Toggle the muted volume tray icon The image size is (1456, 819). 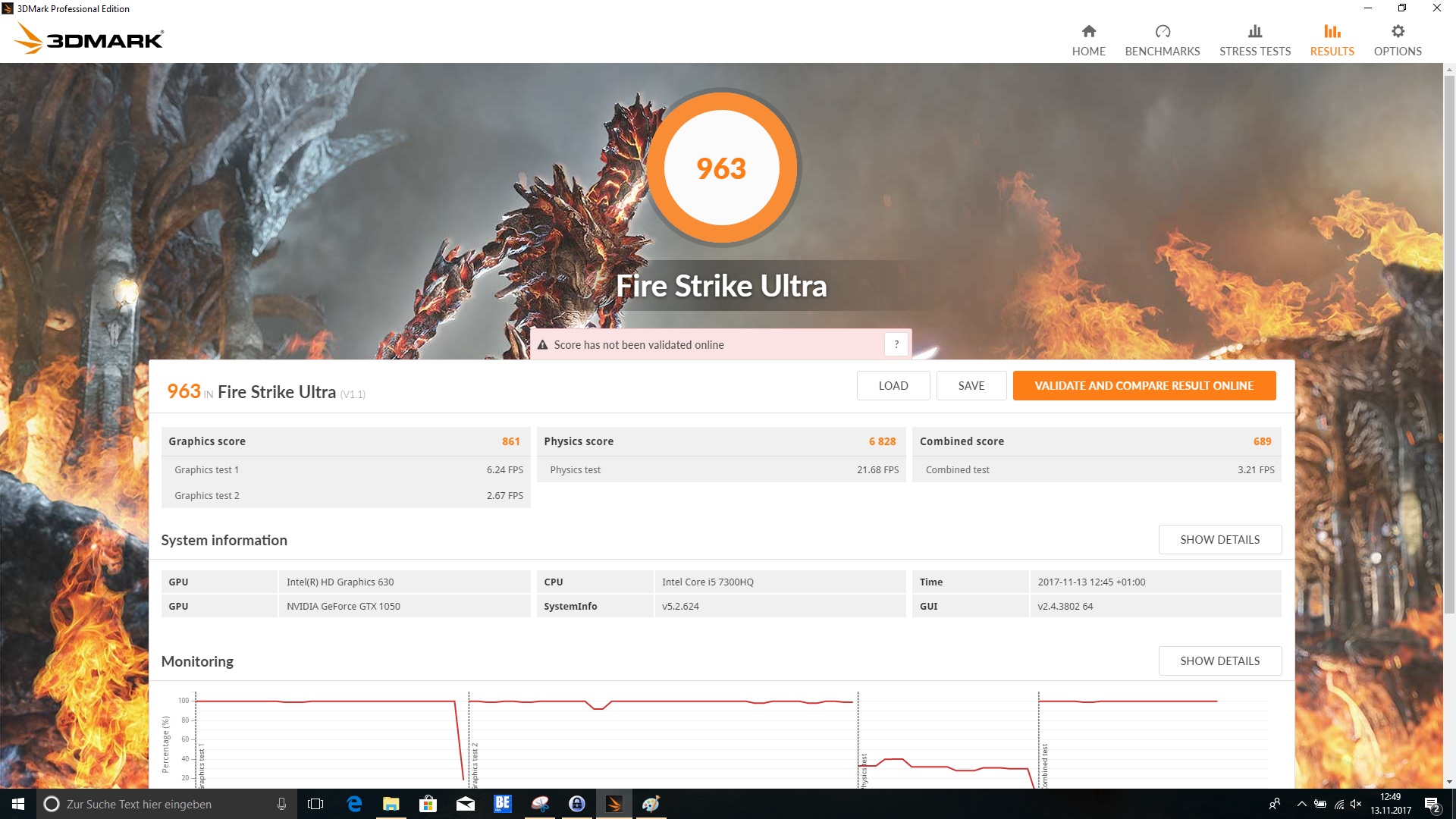click(1356, 804)
